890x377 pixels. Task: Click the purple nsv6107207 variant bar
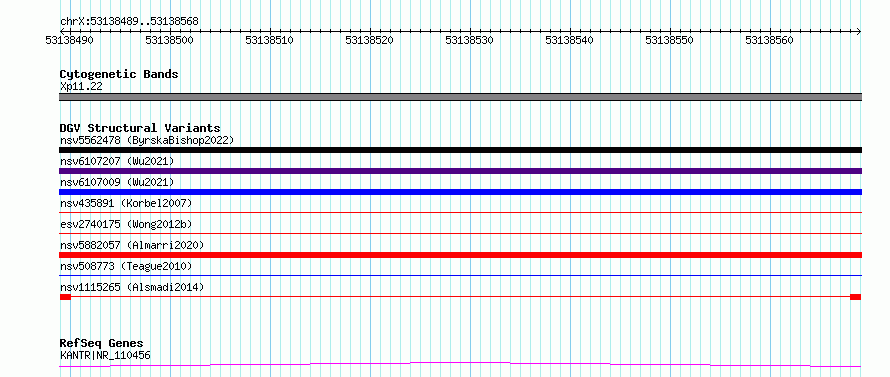(x=460, y=171)
